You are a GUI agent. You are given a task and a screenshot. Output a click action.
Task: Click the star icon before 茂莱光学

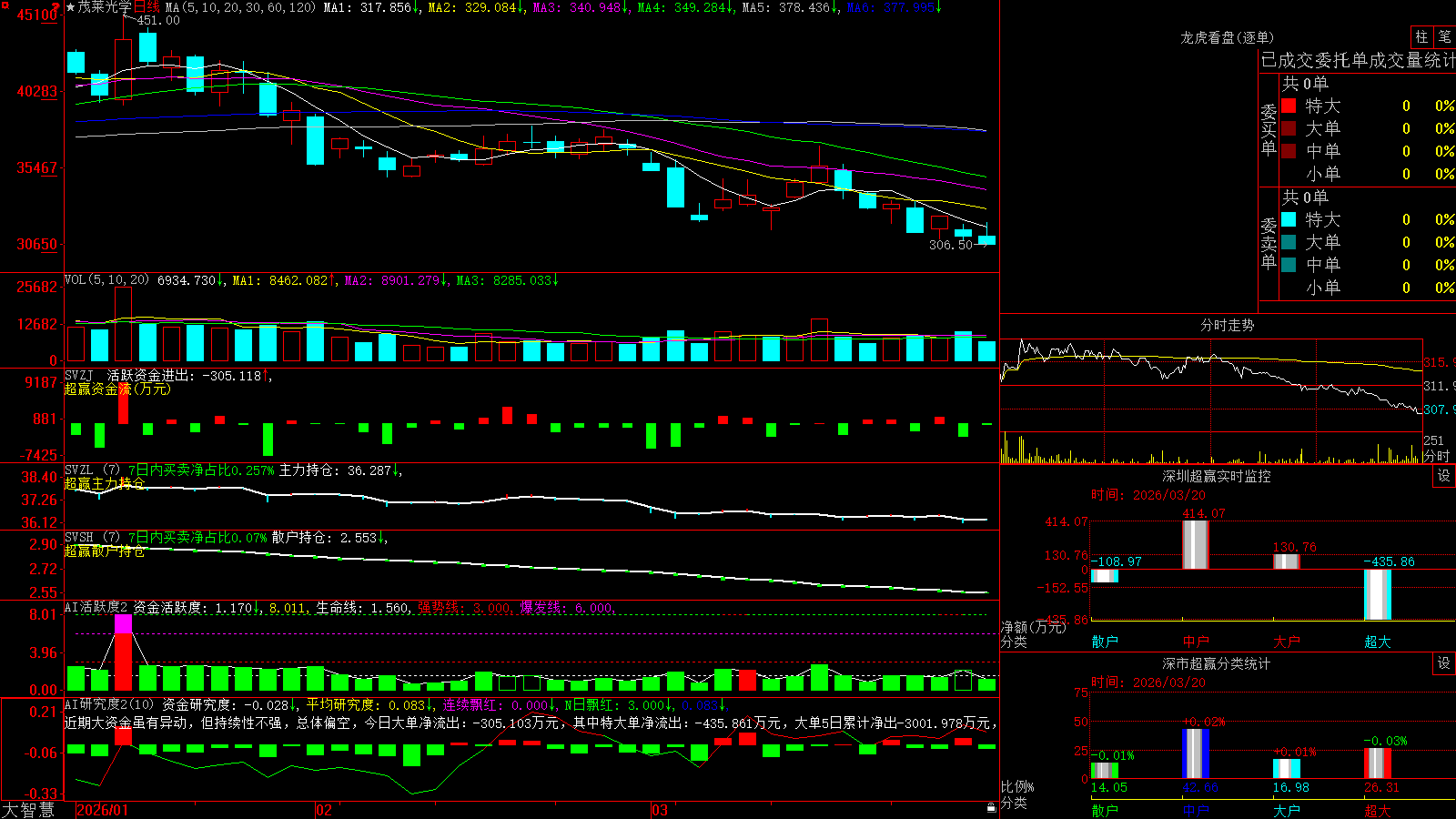(71, 7)
